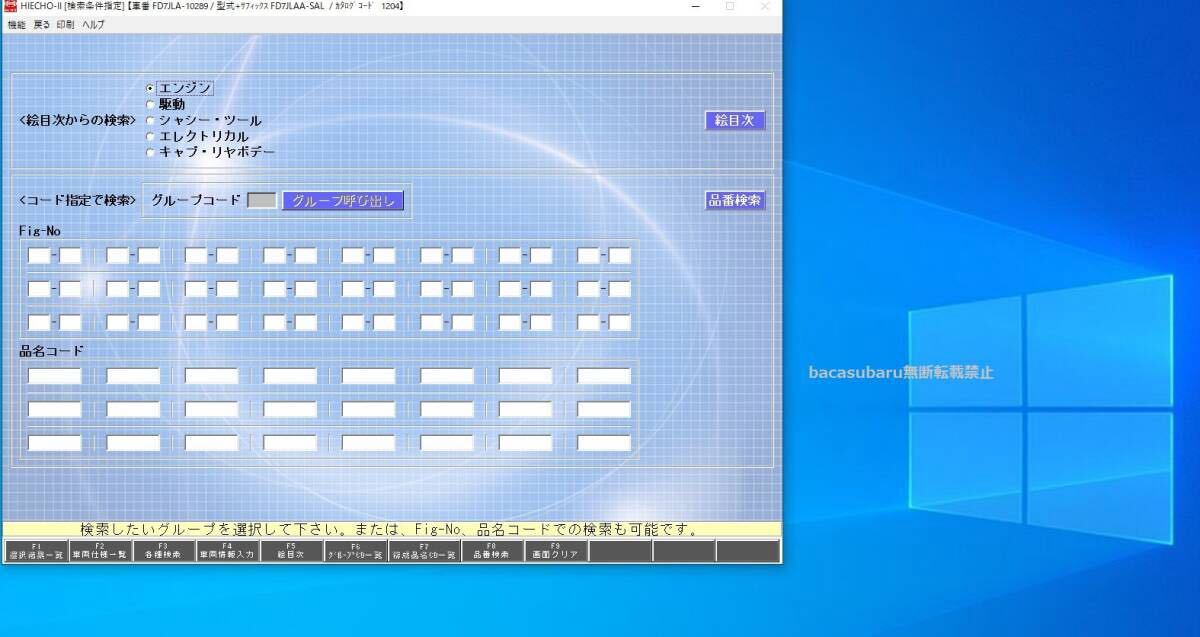Open the 機能 menu

point(17,24)
